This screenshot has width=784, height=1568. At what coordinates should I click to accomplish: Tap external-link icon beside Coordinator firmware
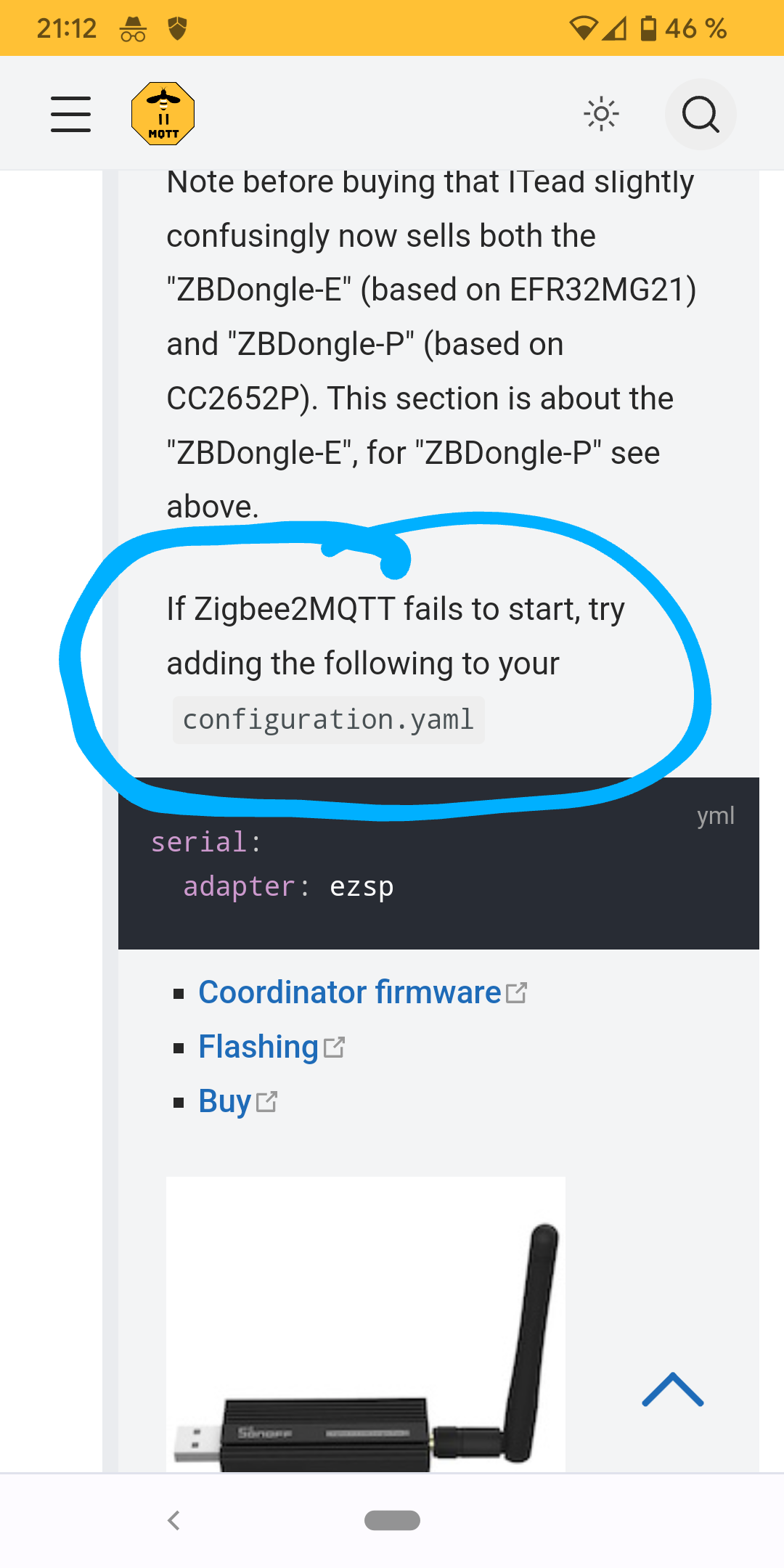(x=516, y=993)
